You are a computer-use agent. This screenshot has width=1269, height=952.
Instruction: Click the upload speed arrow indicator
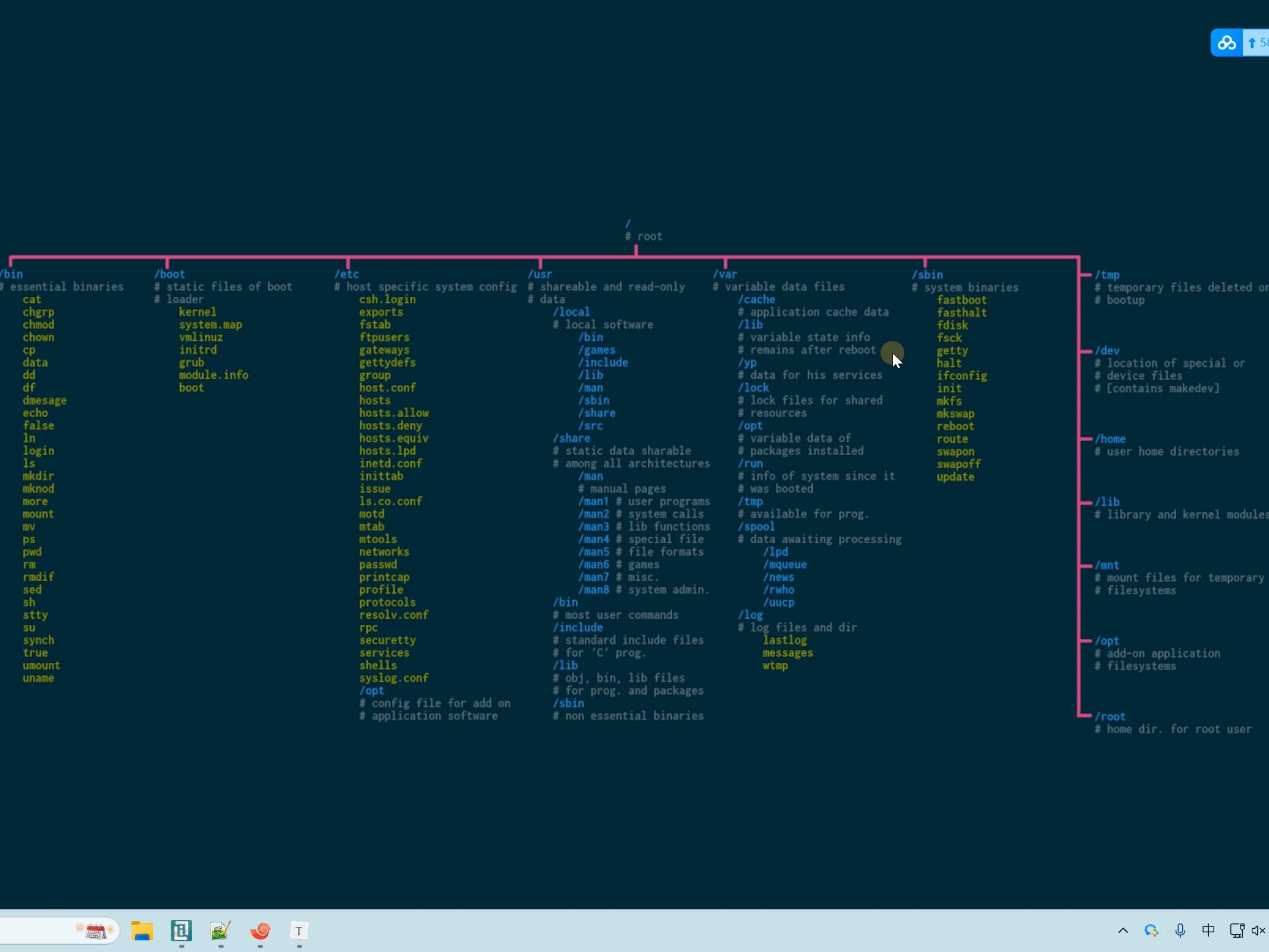pos(1252,43)
